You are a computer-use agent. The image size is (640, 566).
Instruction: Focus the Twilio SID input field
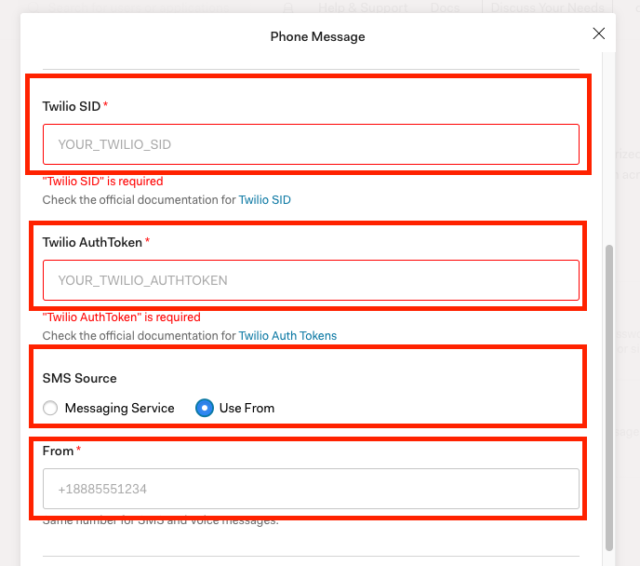311,144
